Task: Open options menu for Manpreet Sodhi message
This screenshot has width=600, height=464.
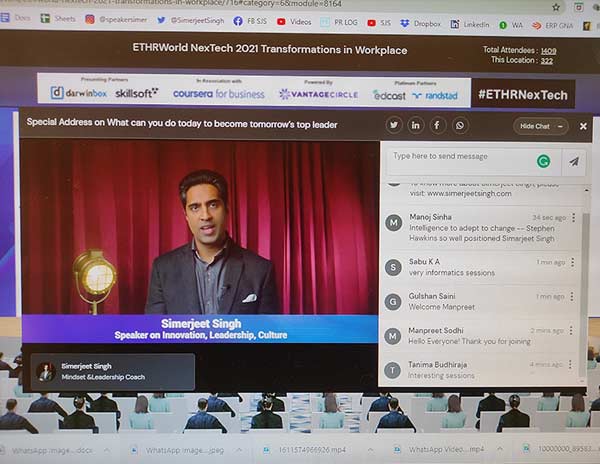Action: [571, 330]
